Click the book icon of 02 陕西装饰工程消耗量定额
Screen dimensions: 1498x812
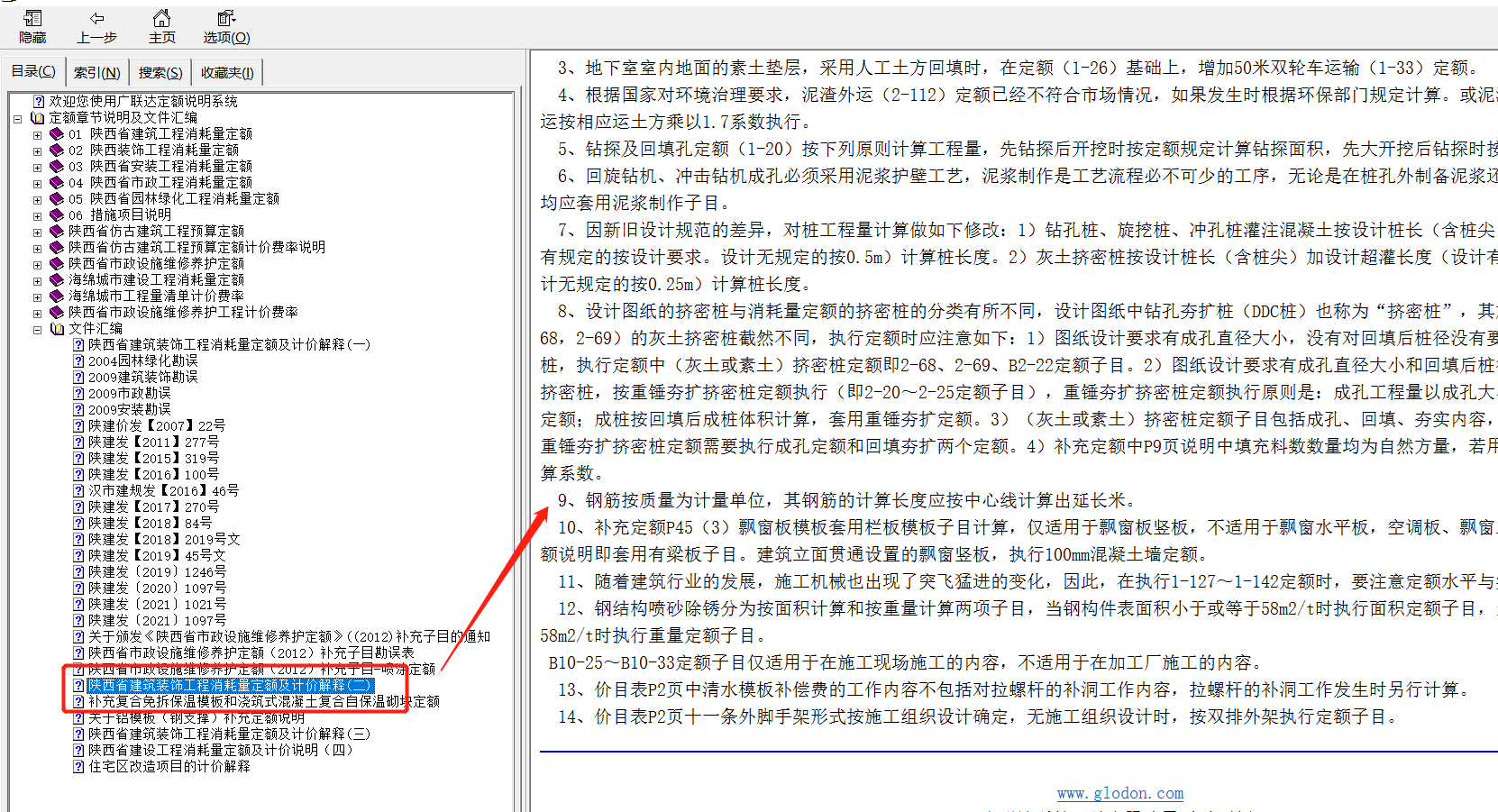pos(57,150)
